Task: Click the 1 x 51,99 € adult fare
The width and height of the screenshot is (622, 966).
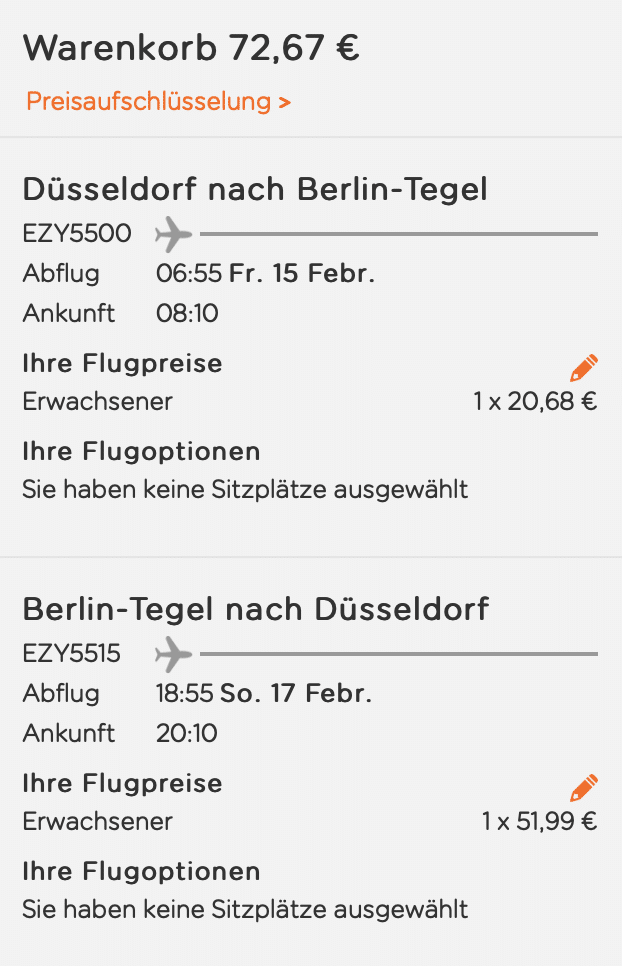Action: coord(539,822)
